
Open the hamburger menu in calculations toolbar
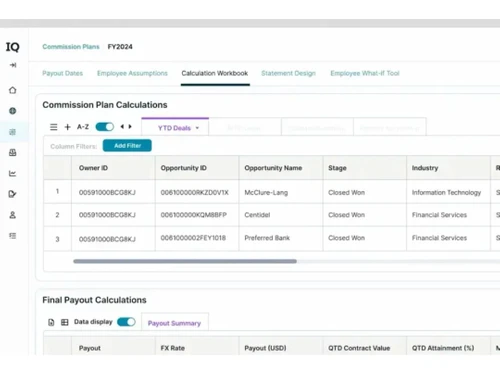click(54, 127)
